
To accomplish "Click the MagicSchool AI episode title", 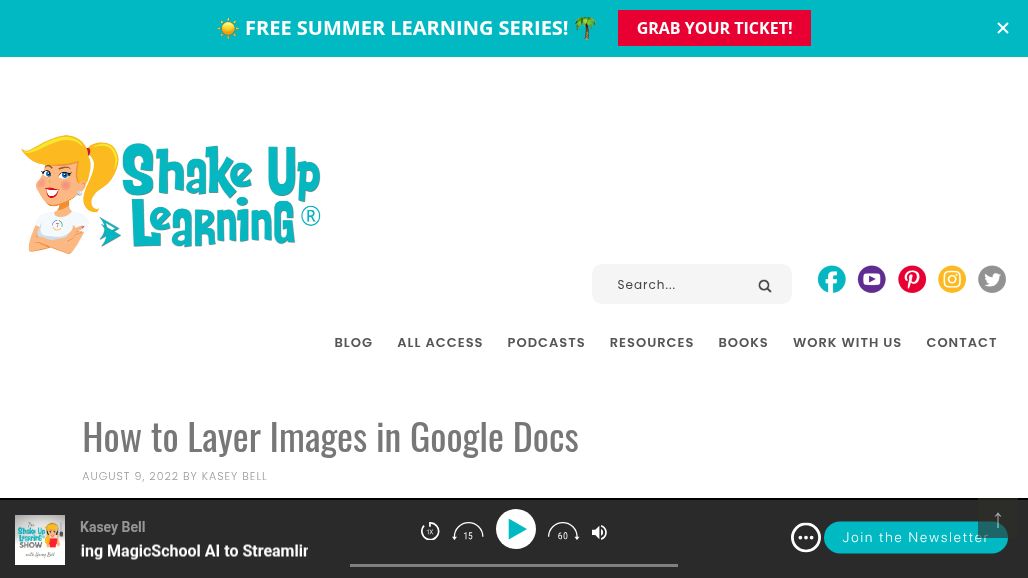I will point(194,551).
